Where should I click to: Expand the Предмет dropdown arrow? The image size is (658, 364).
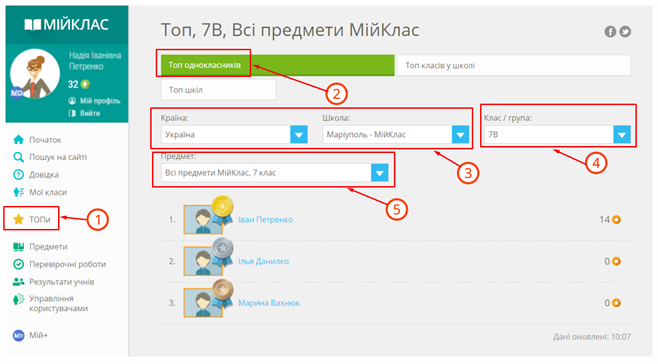click(380, 173)
